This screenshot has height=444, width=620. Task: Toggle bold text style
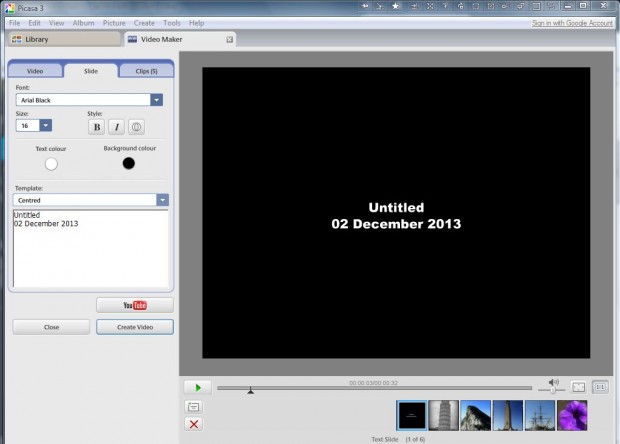click(x=96, y=127)
